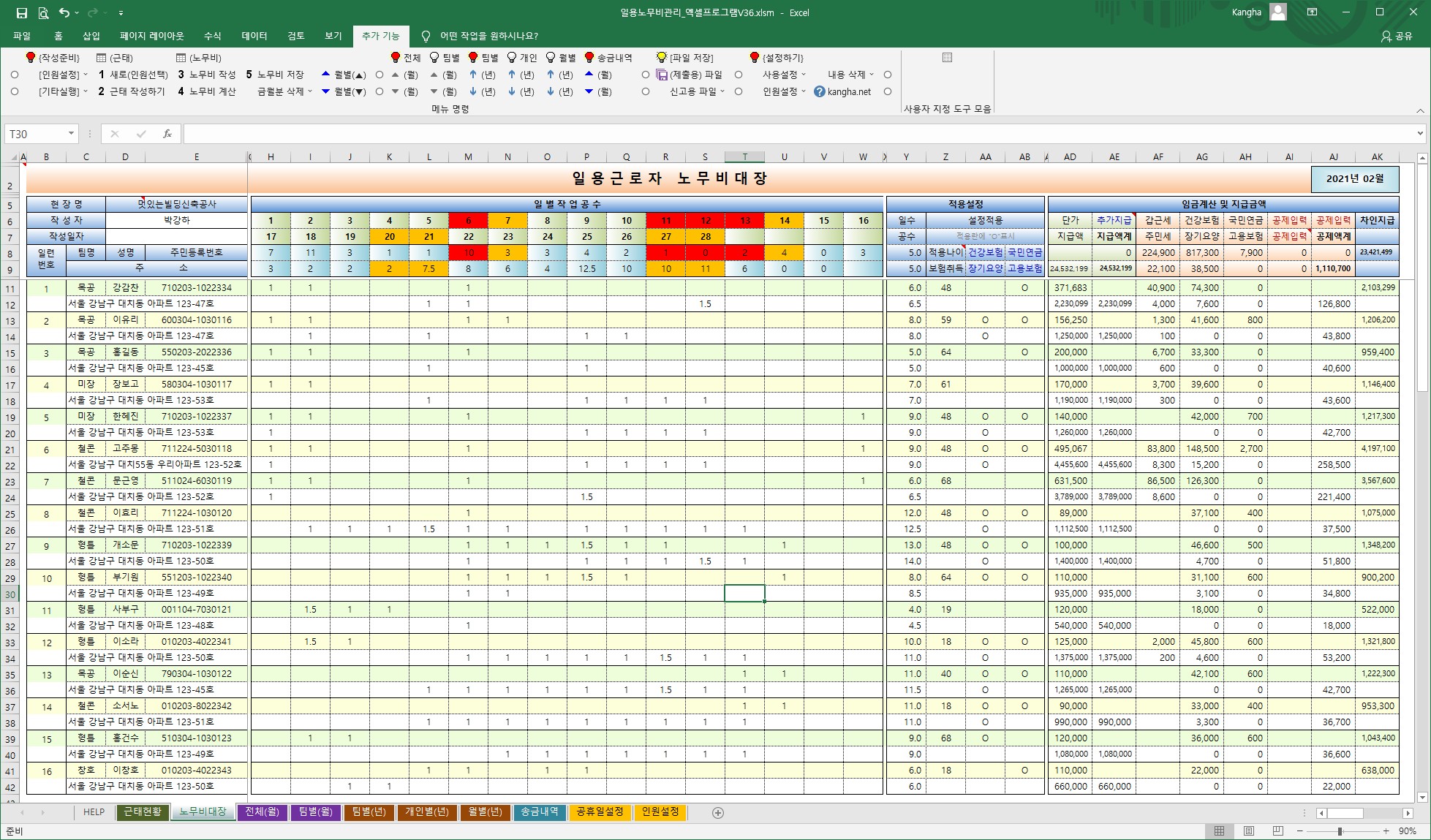This screenshot has width=1431, height=840.
Task: Click the formula bar fx insert function icon
Action: click(x=167, y=134)
